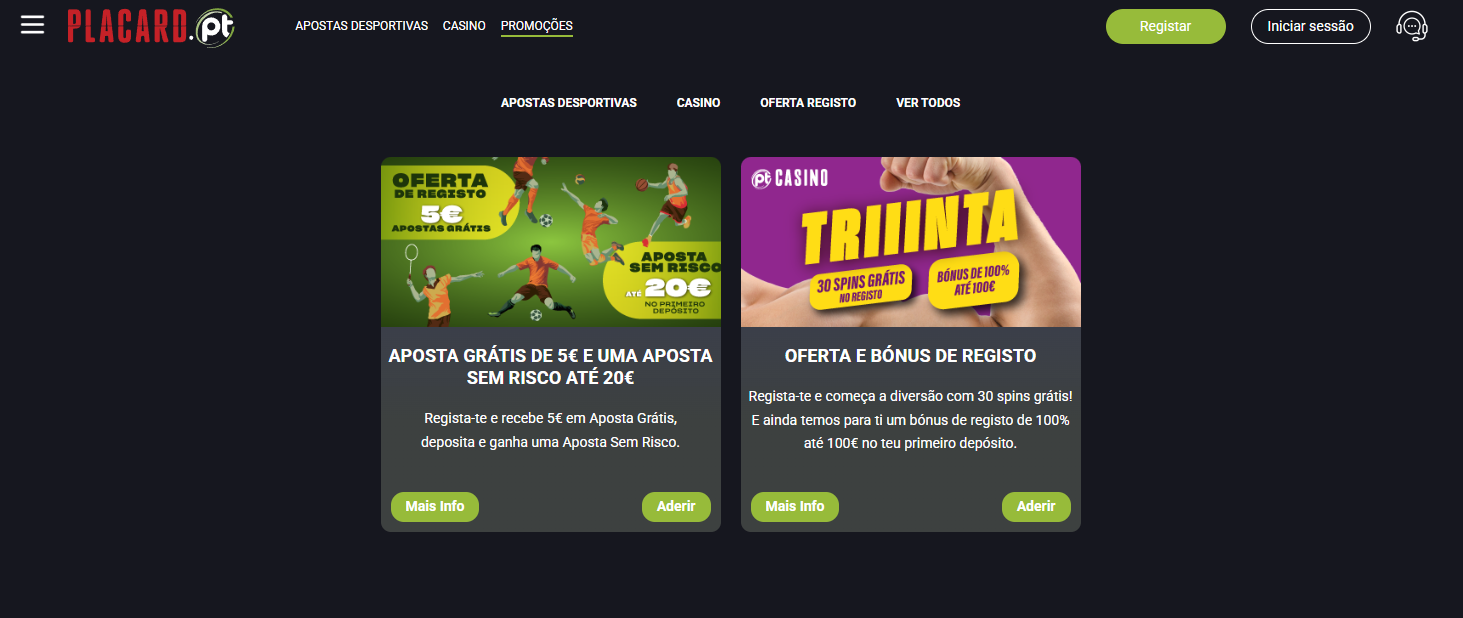Click Aderir on casino registration bonus
Viewport: 1463px width, 618px height.
[1036, 507]
